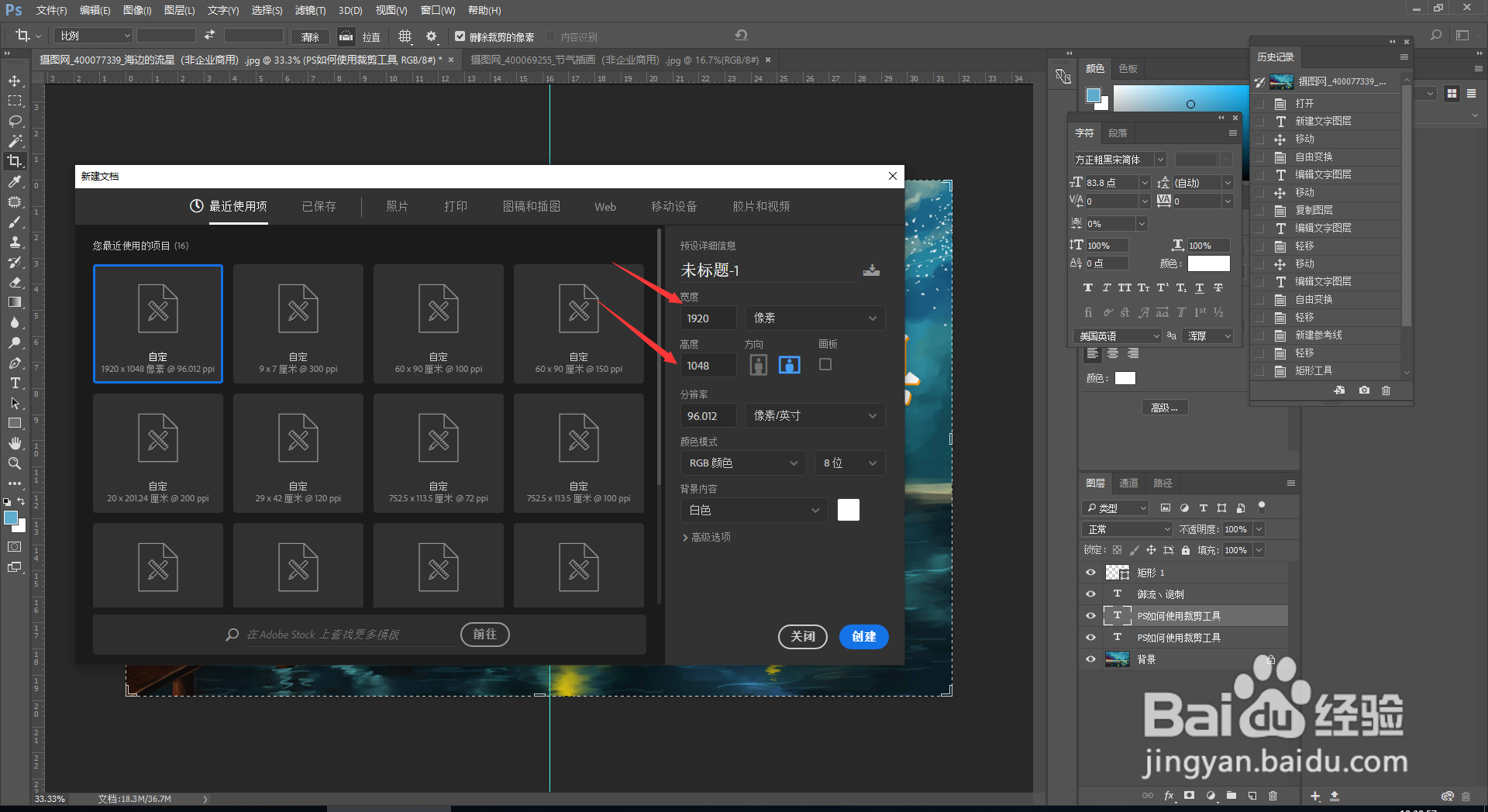Toggle visibility of selected PS如何使用裁剪工具 layer
The width and height of the screenshot is (1488, 812).
1090,616
